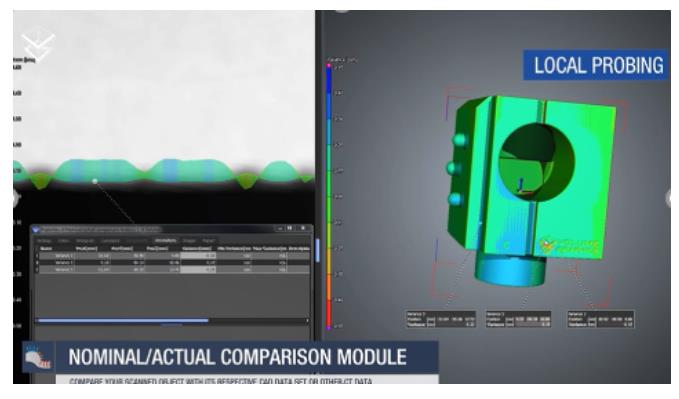Select the middle variance annotation box
This screenshot has height=399, width=679.
(x=518, y=319)
